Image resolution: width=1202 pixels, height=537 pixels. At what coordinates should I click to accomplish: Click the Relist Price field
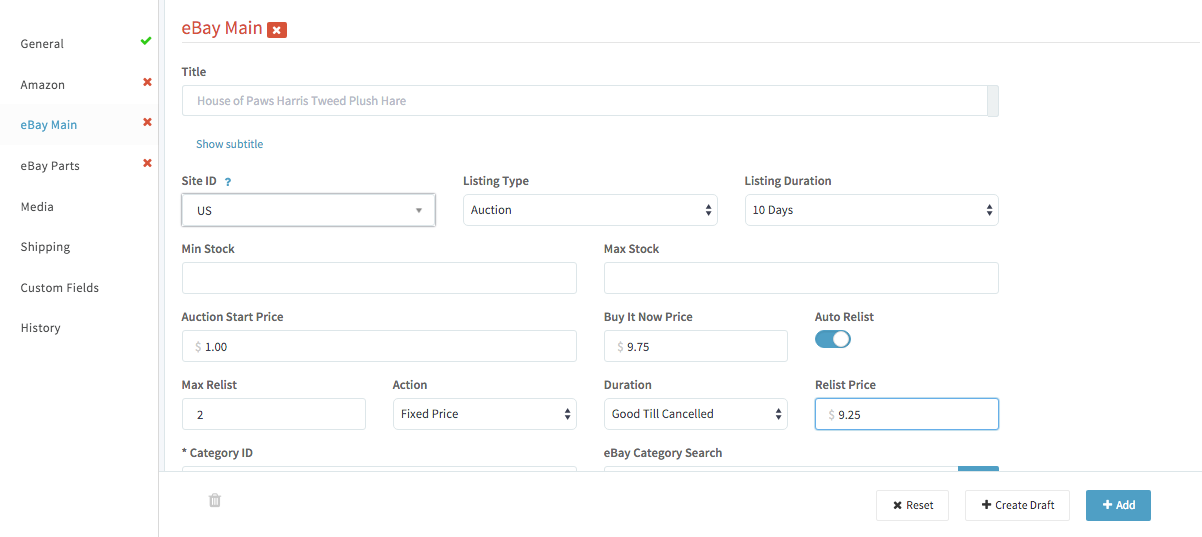click(907, 414)
